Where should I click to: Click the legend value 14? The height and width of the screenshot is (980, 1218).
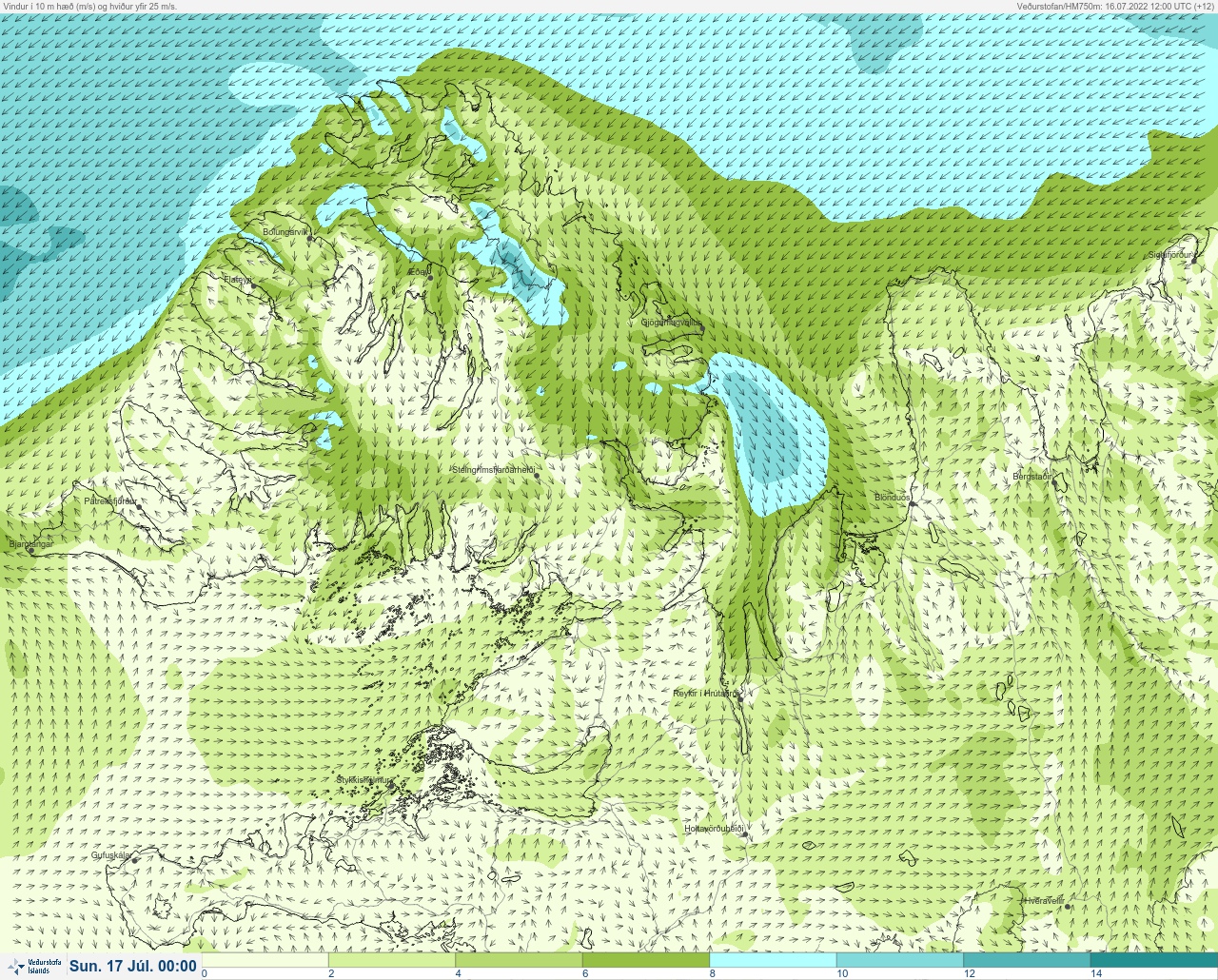click(x=1096, y=973)
